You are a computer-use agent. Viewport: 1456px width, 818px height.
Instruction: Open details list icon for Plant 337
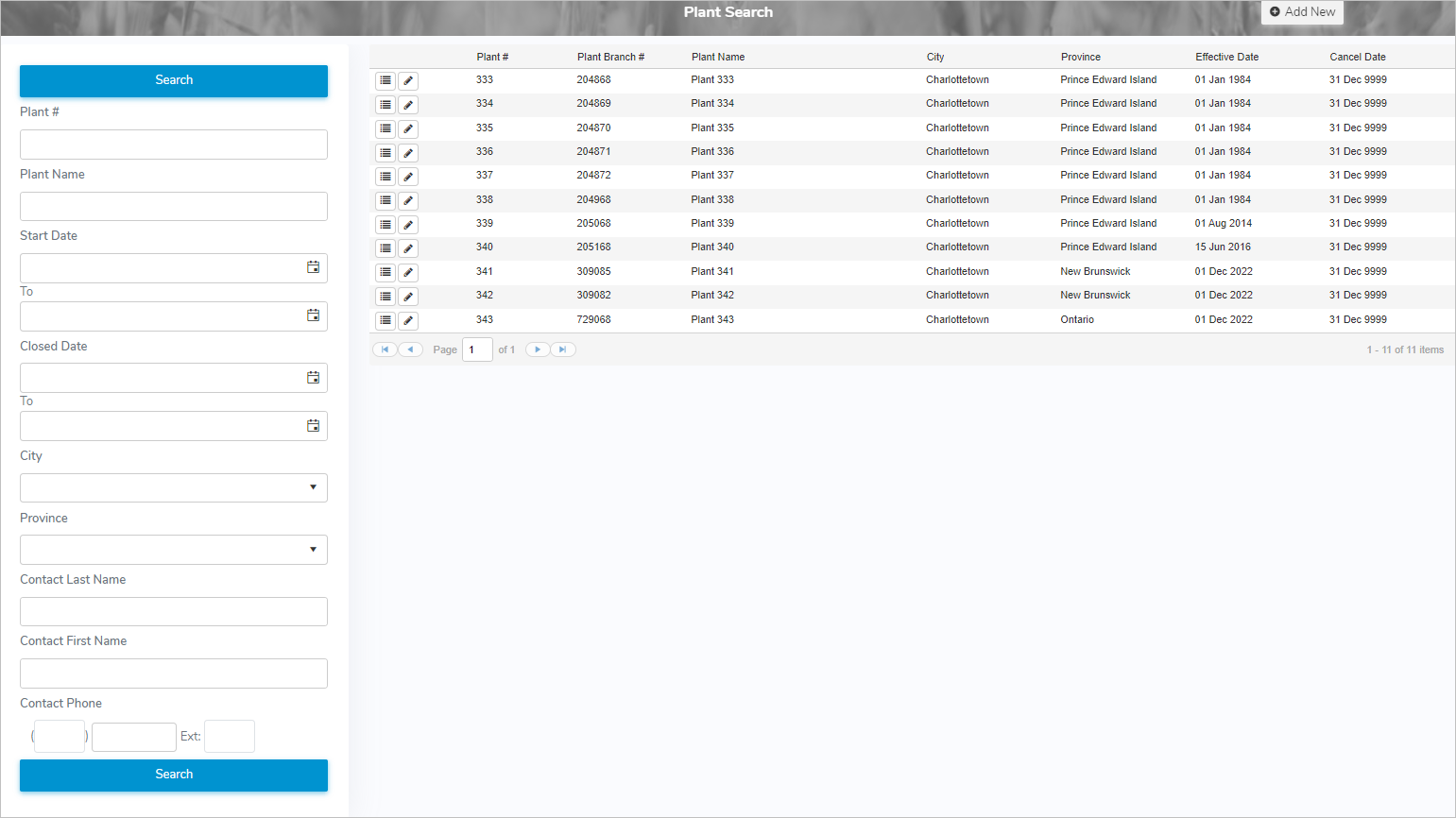click(x=385, y=177)
